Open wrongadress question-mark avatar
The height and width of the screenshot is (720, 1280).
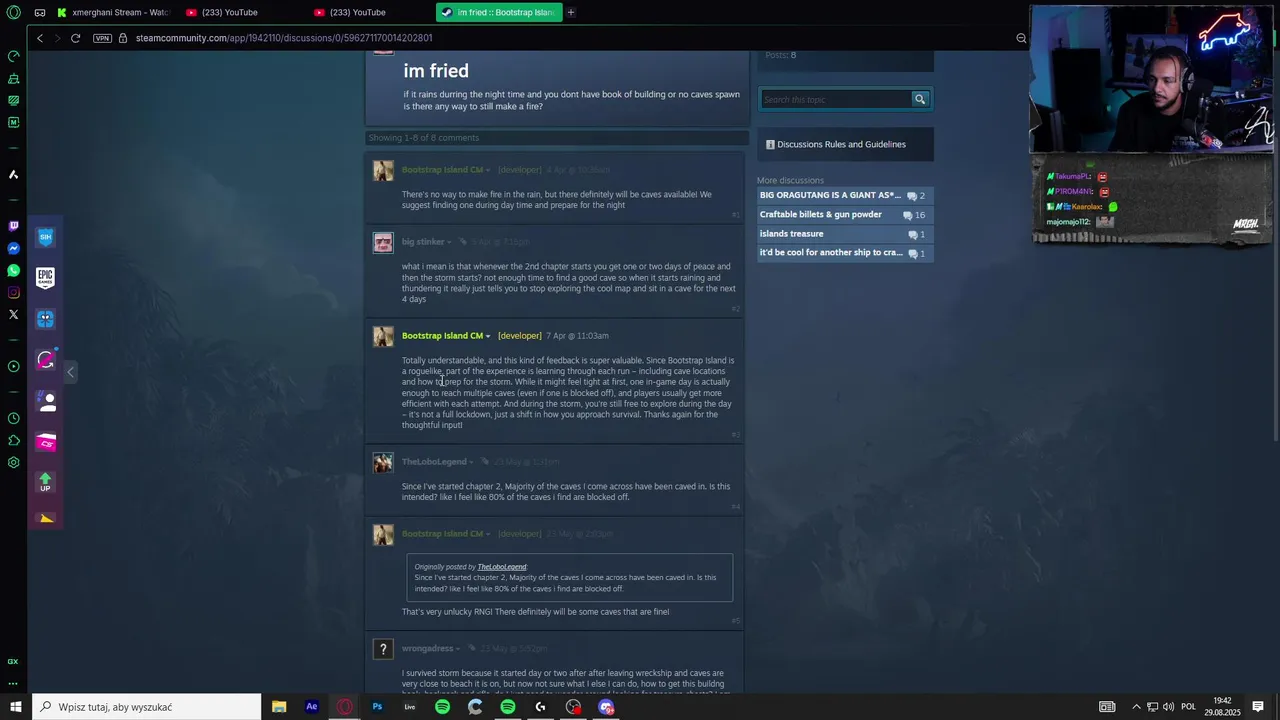(x=383, y=650)
